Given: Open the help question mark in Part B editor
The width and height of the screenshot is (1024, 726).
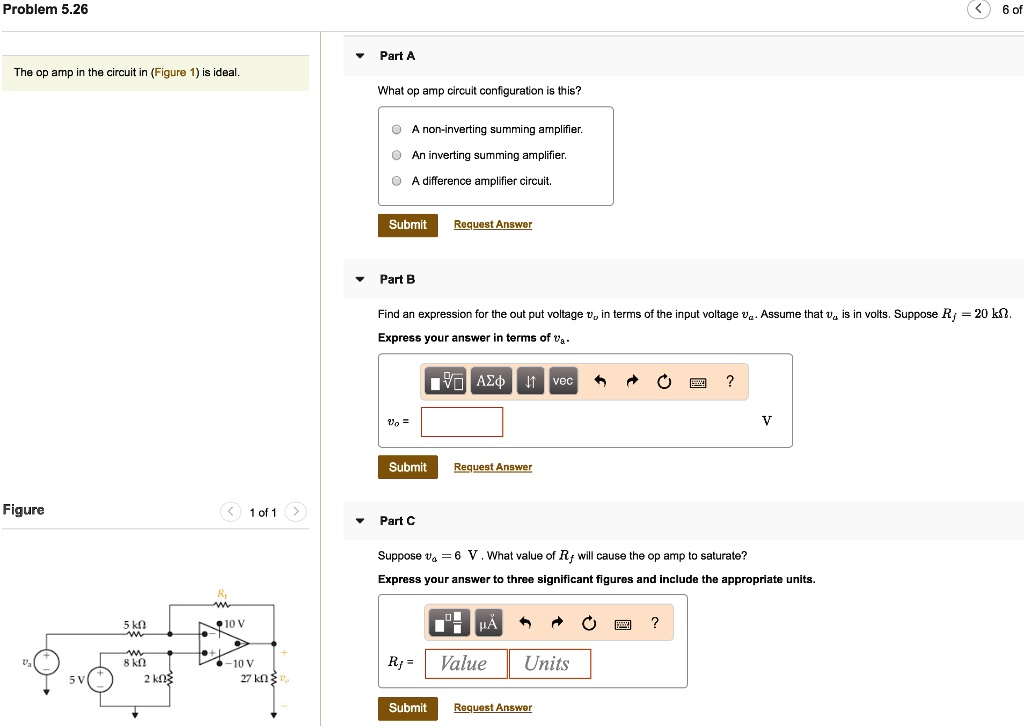Looking at the screenshot, I should pos(729,381).
